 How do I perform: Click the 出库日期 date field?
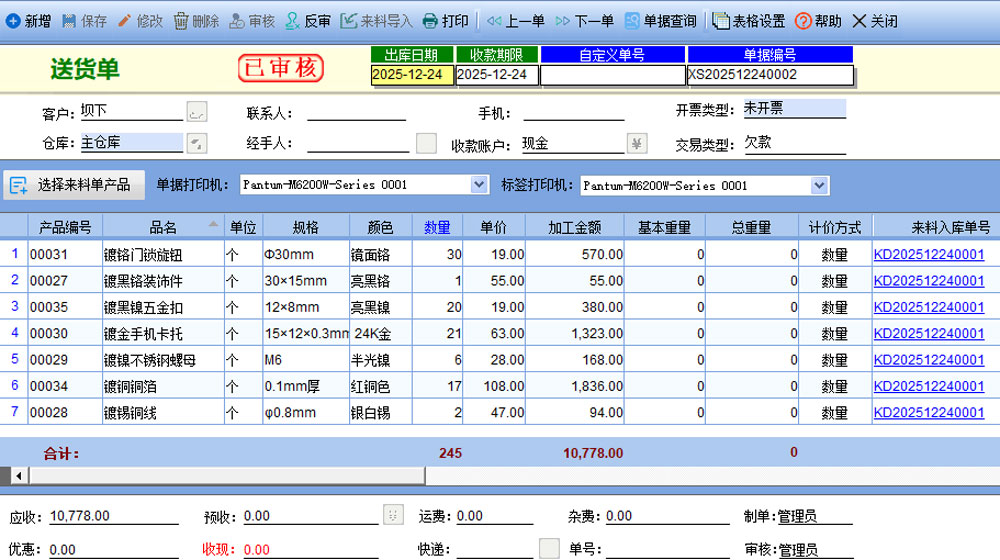(411, 75)
